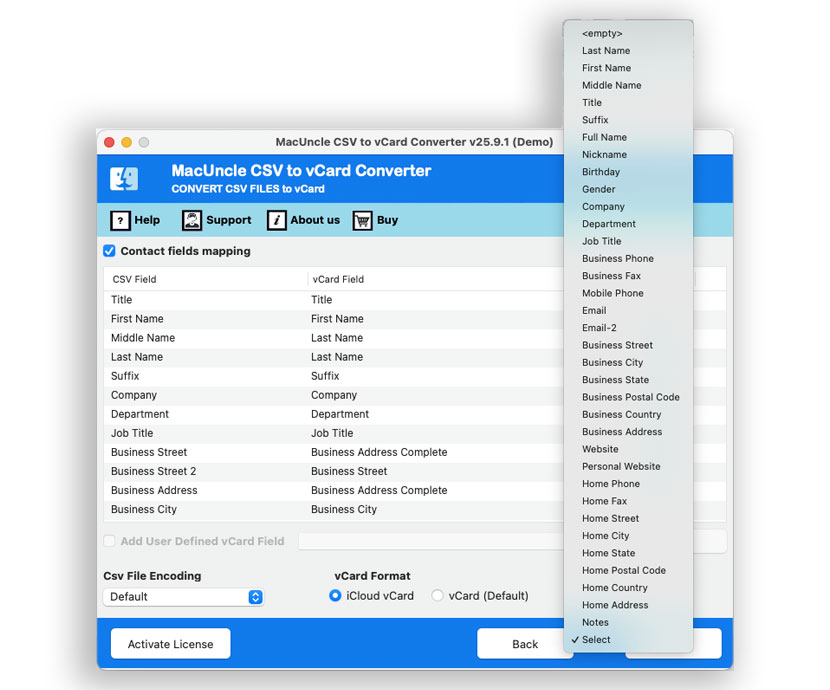This screenshot has height=690, width=830.
Task: Choose Business City in popup menu
Action: pos(628,362)
